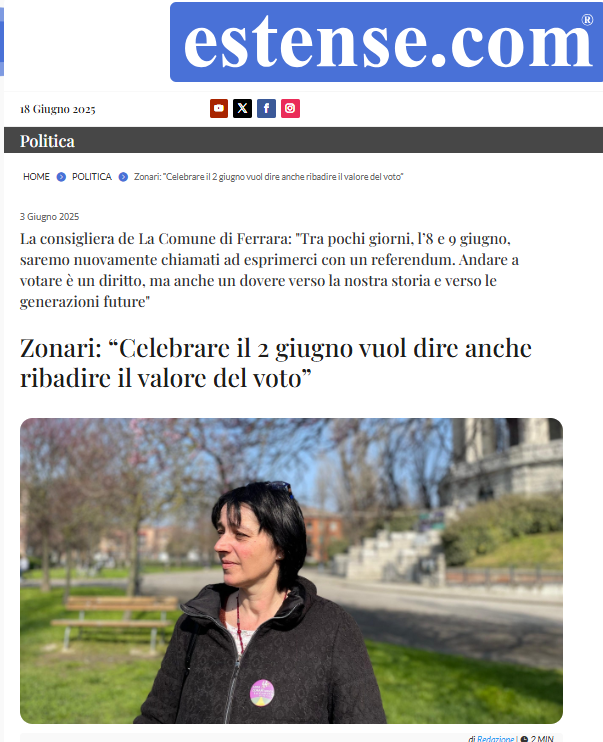Viewport: 603px width, 742px height.
Task: Open the Instagram profile icon
Action: 290,108
